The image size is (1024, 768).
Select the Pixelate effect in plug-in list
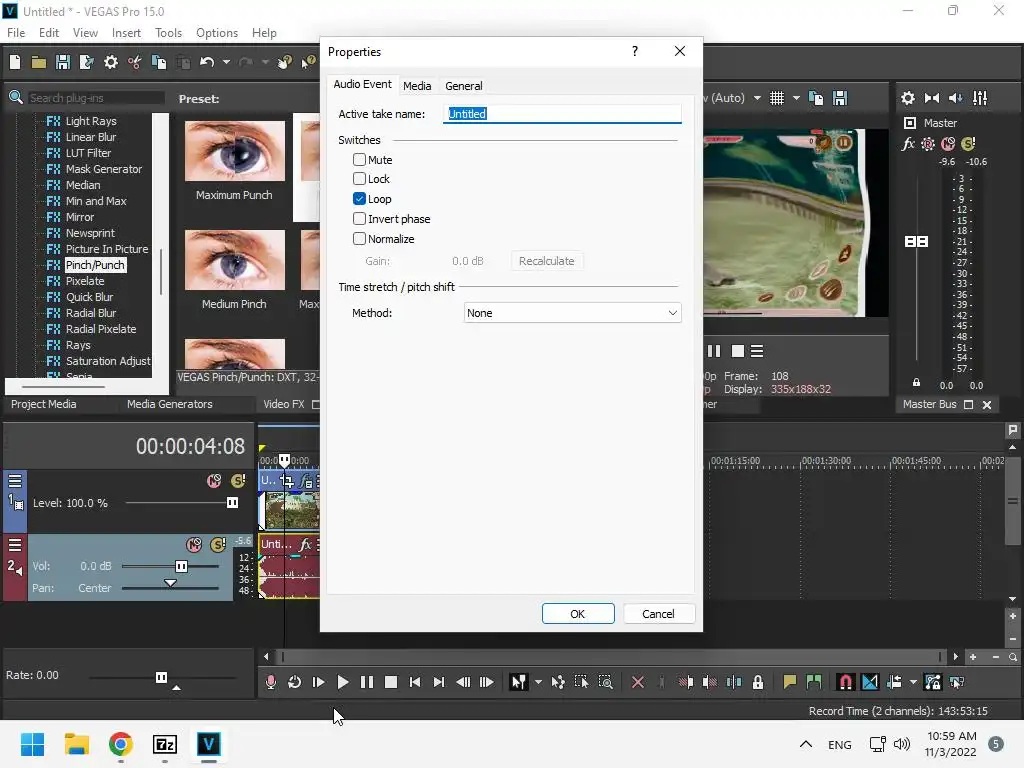pyautogui.click(x=85, y=281)
